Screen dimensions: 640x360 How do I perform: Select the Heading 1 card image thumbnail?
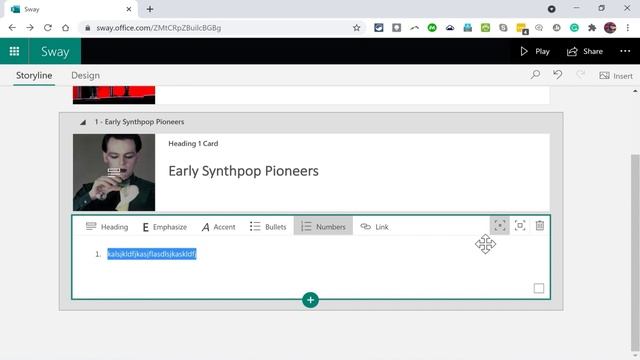click(x=114, y=172)
